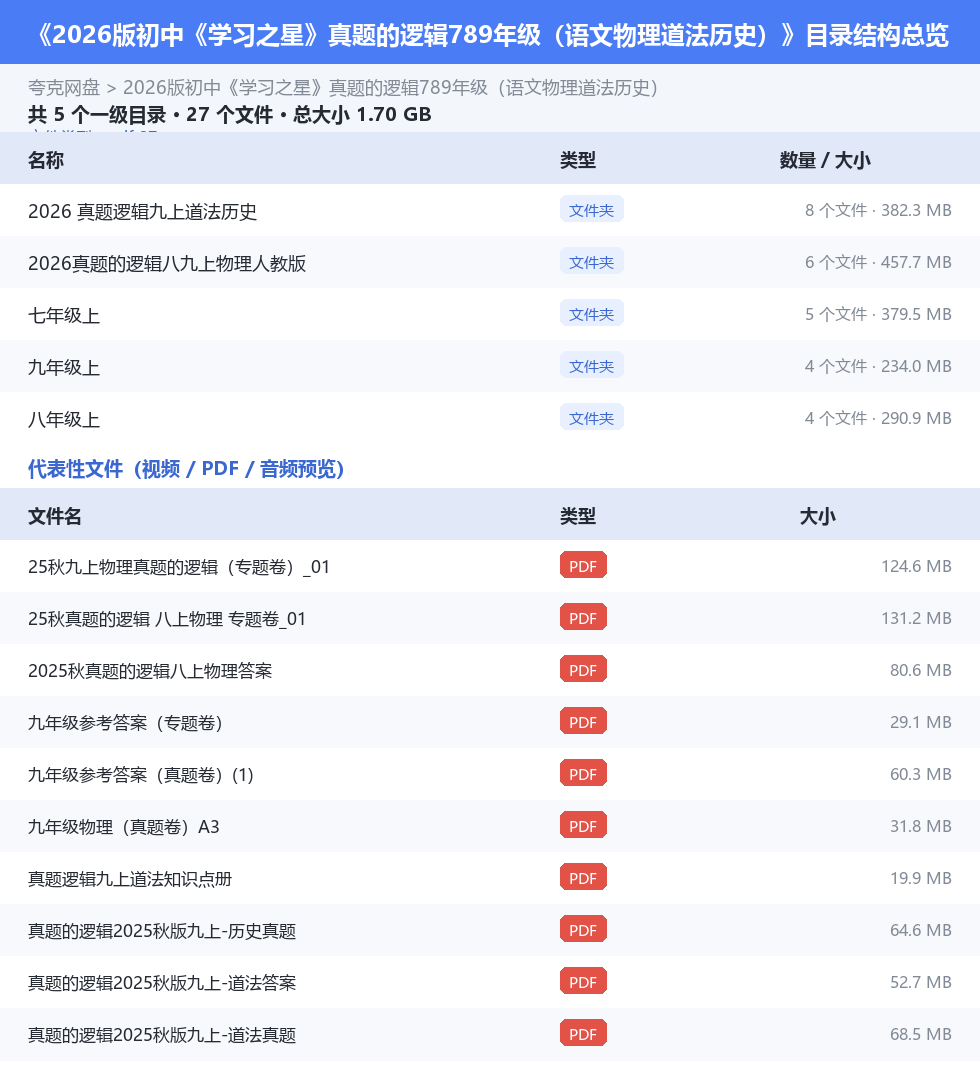Select file 25秋真题的逻辑 八上物理 专题卷_01

point(166,619)
